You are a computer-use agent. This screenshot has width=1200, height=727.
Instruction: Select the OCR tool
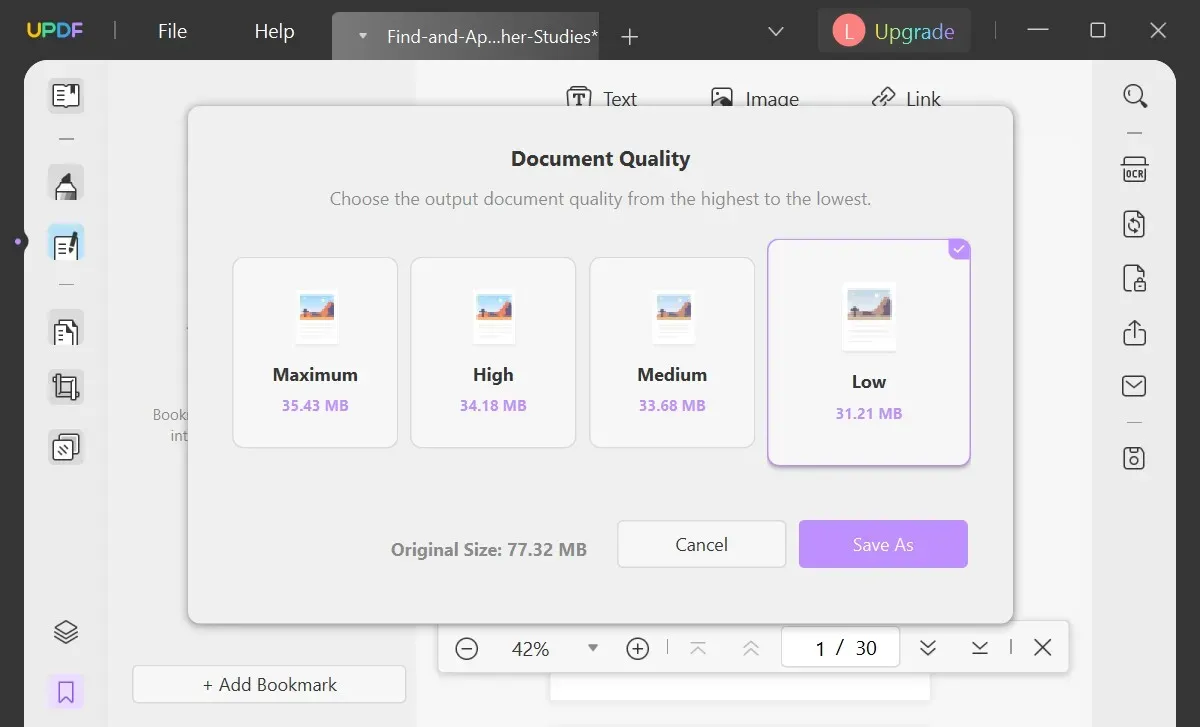tap(1135, 170)
